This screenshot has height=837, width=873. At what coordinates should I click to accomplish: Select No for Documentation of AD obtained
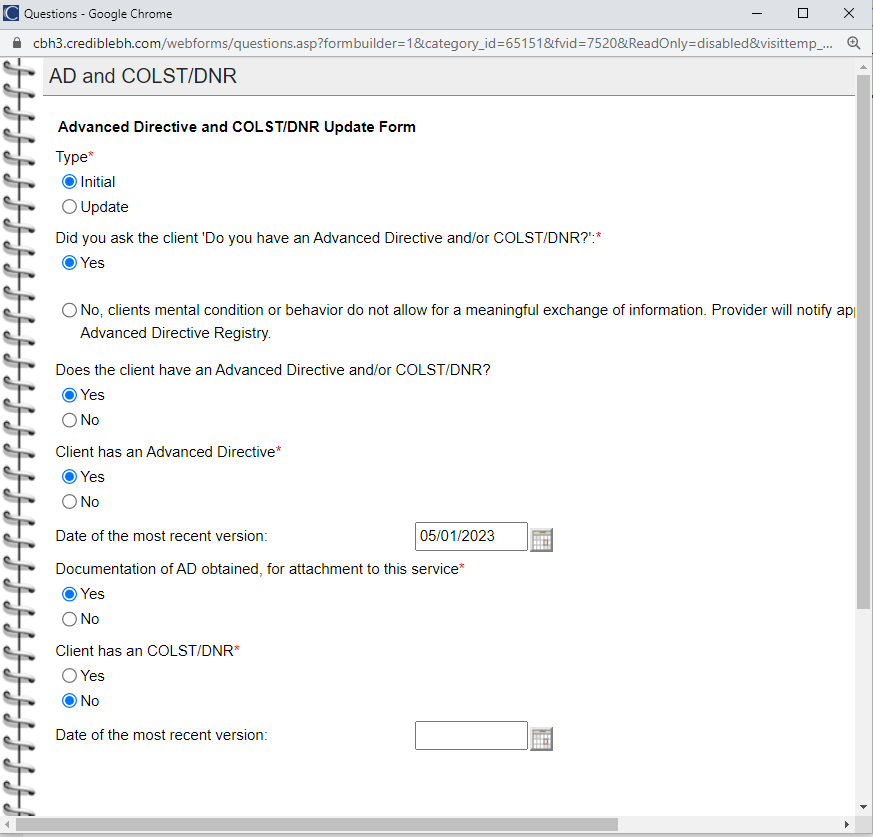[69, 619]
